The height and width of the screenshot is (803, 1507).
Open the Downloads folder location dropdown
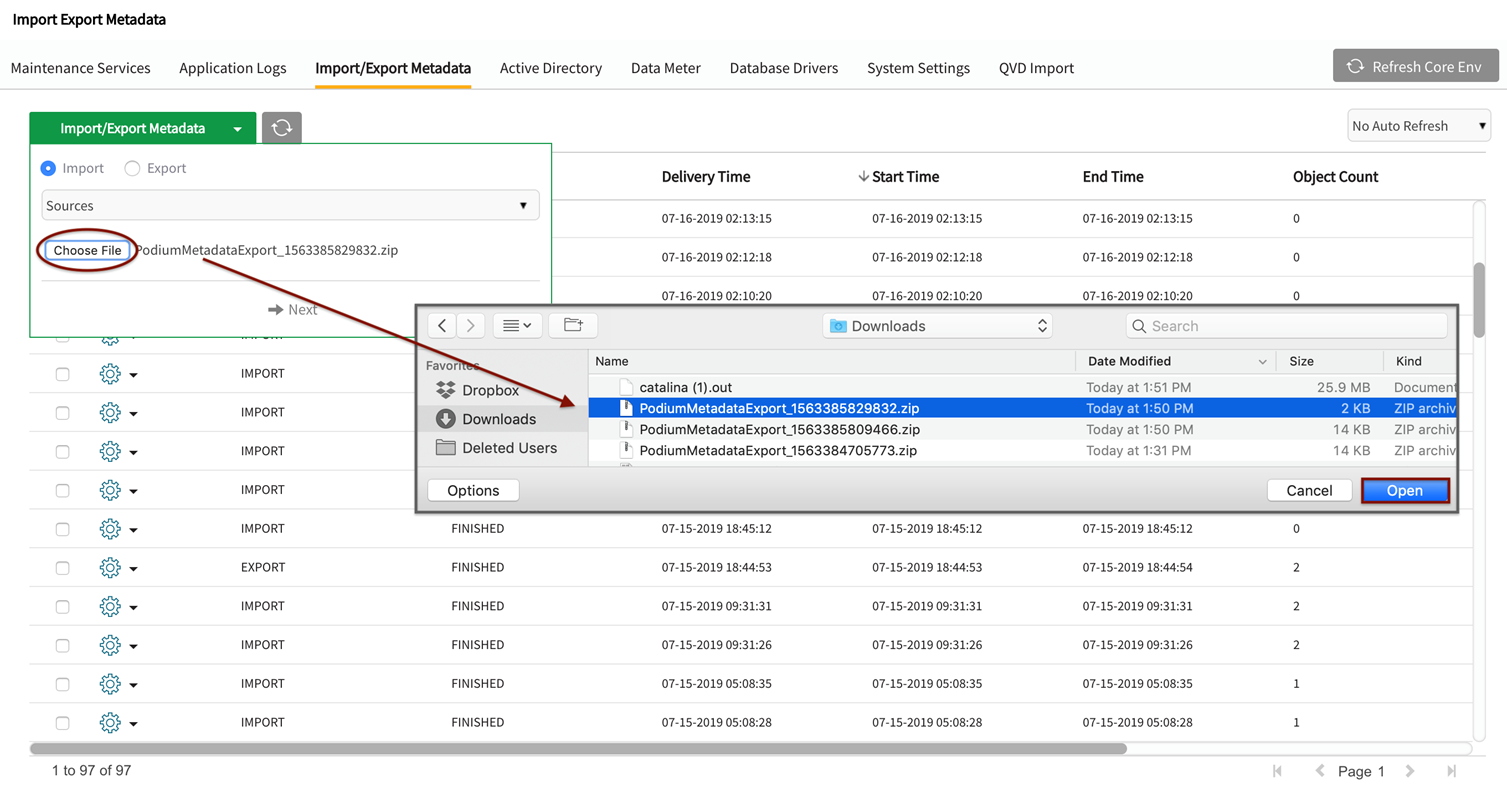937,326
